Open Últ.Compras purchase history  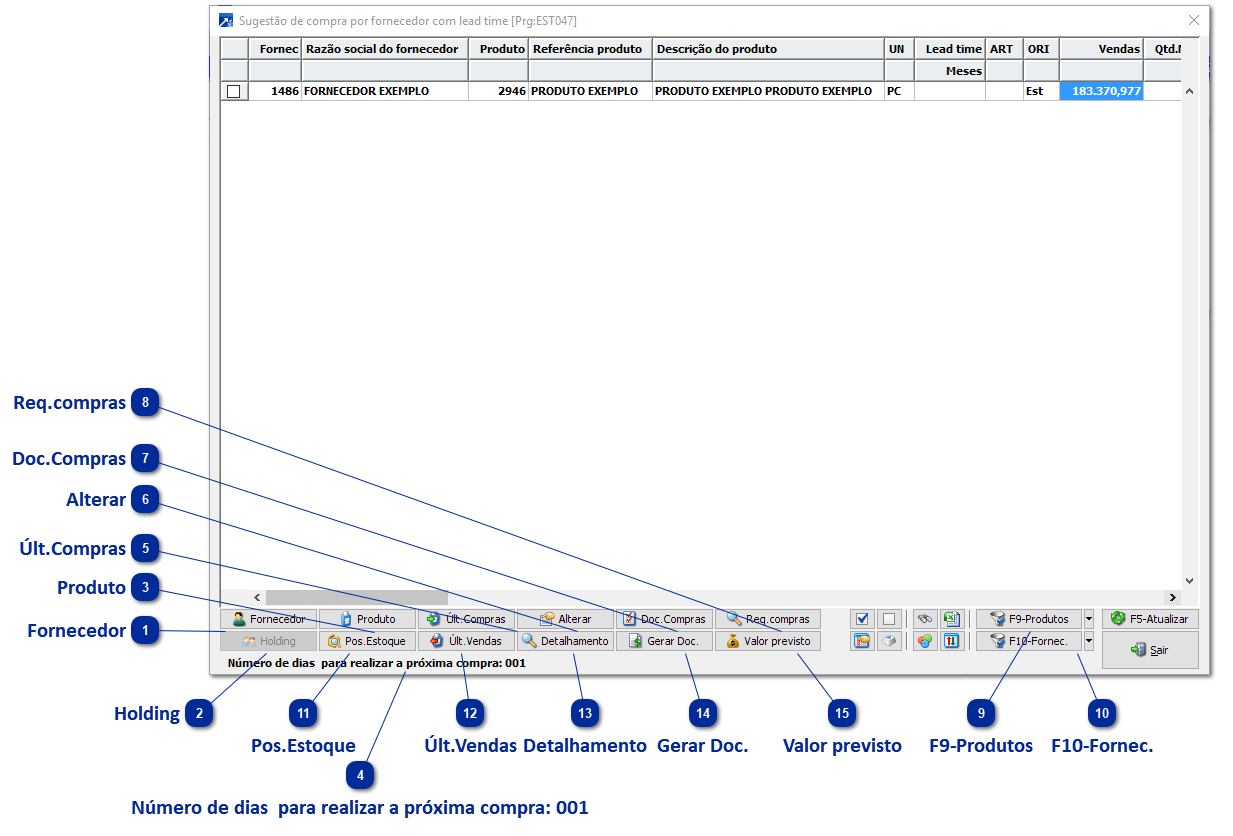click(x=466, y=619)
